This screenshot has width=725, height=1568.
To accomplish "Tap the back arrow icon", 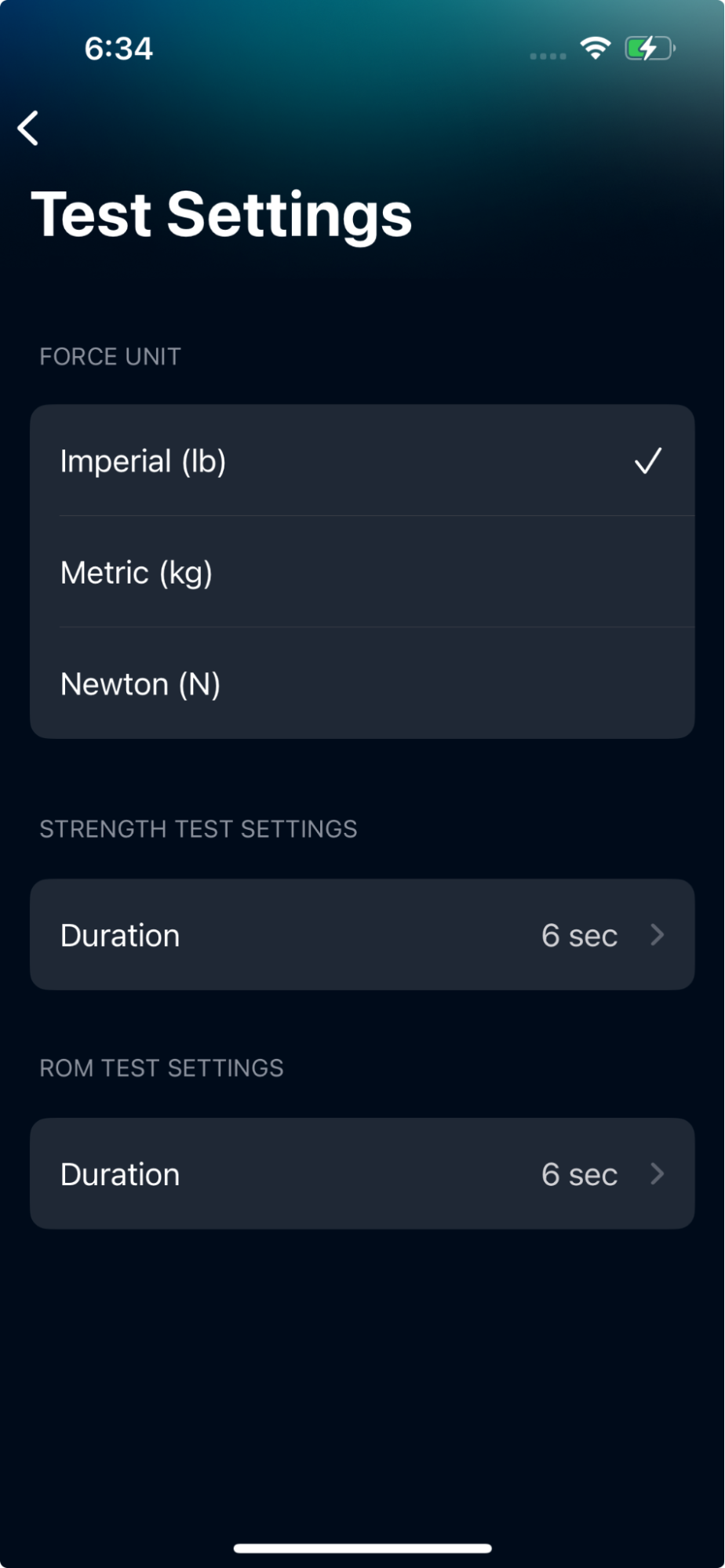I will tap(28, 128).
